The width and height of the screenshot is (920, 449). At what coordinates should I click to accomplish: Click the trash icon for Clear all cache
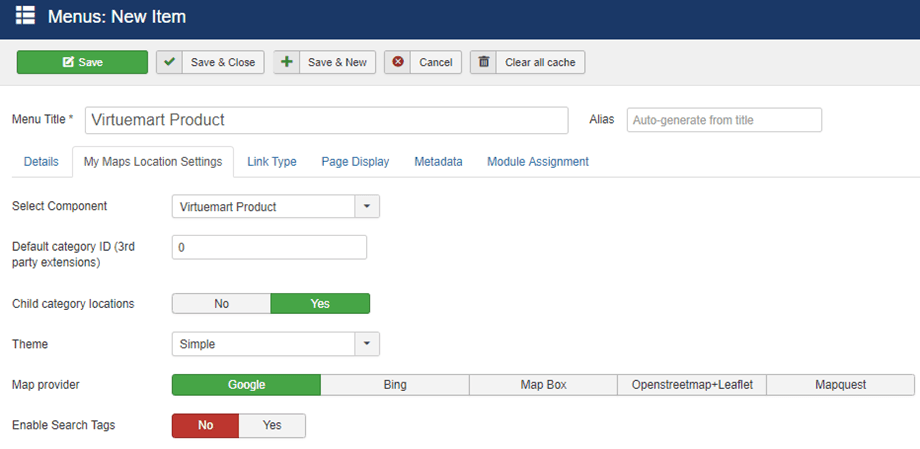tap(484, 62)
